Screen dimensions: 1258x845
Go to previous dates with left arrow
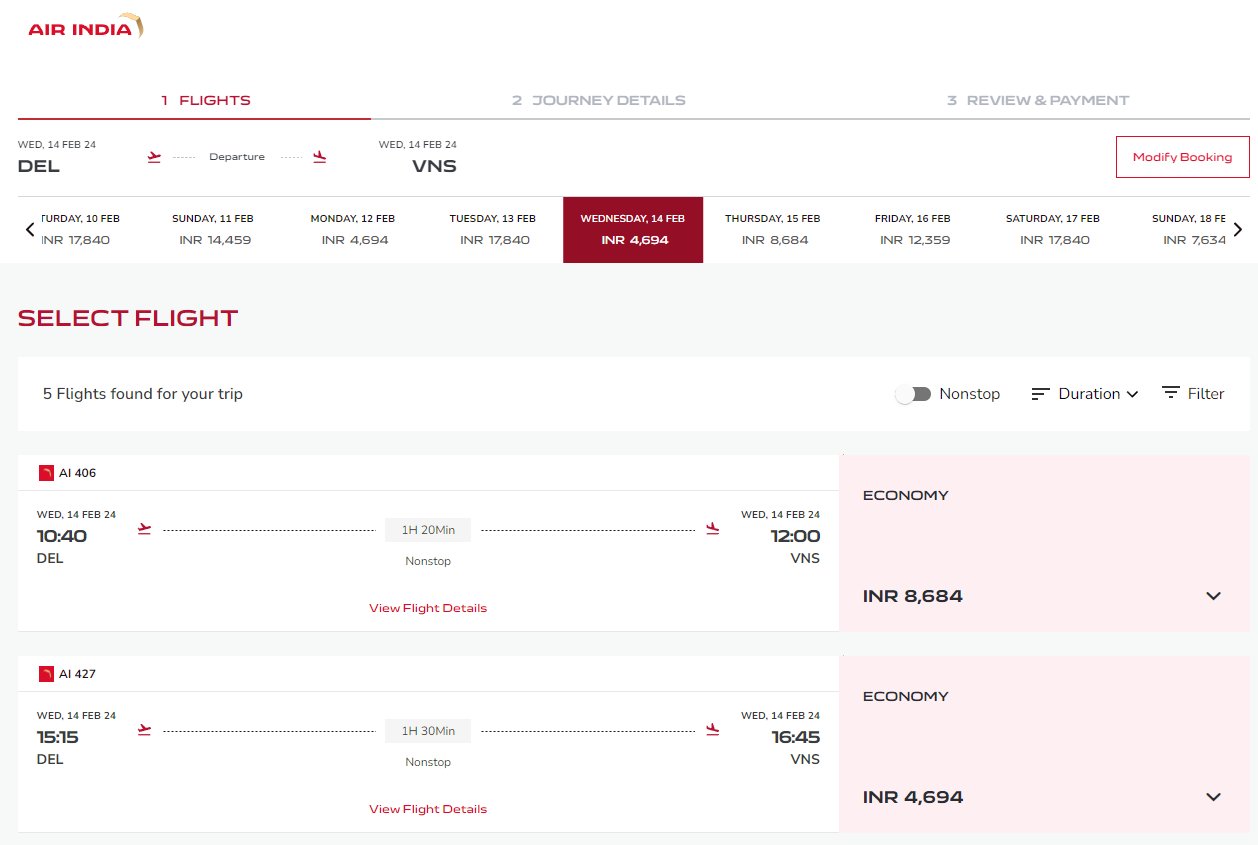tap(30, 229)
